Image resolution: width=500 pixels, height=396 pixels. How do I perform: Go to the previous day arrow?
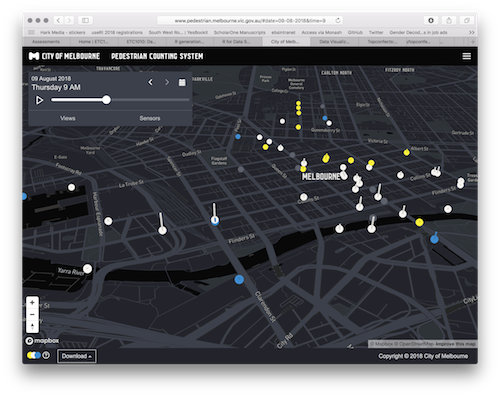151,82
